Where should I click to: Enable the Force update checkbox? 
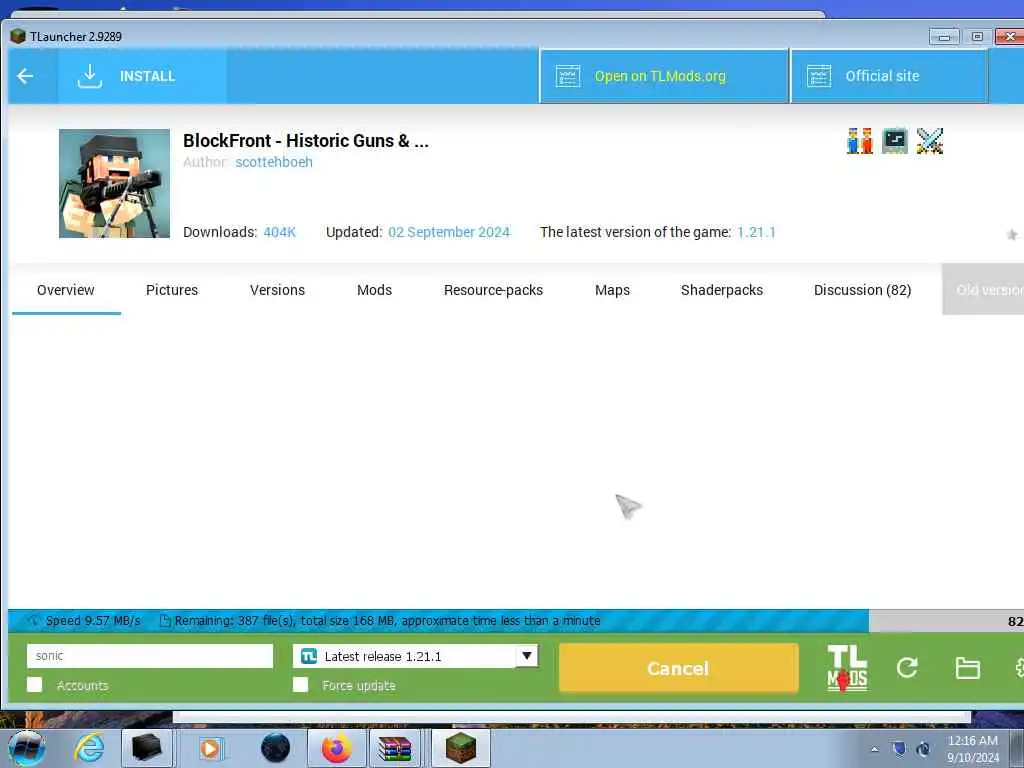300,685
